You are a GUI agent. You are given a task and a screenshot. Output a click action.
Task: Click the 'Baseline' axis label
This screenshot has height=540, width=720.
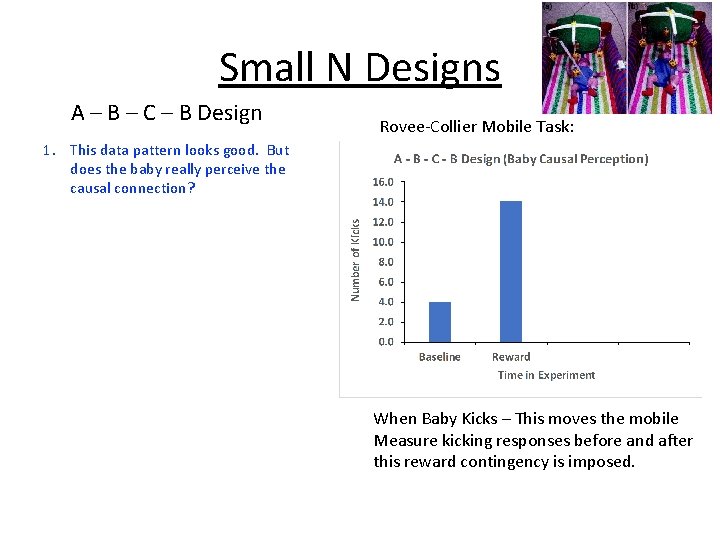point(439,357)
